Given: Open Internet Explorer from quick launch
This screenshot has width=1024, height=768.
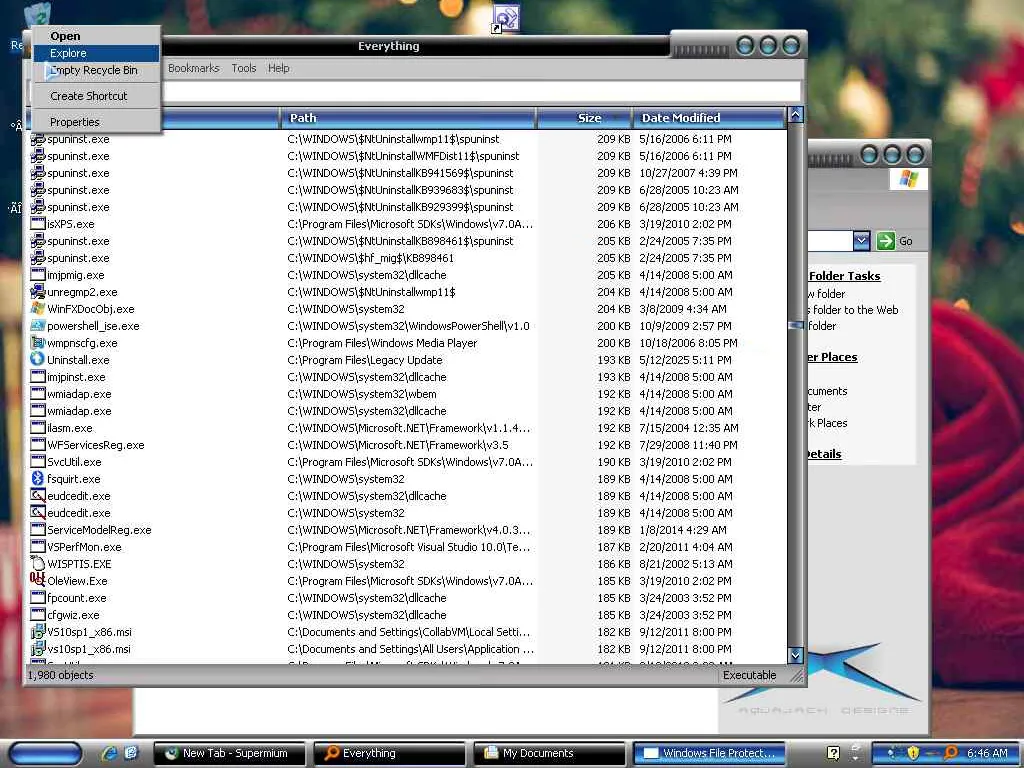Looking at the screenshot, I should click(x=110, y=753).
